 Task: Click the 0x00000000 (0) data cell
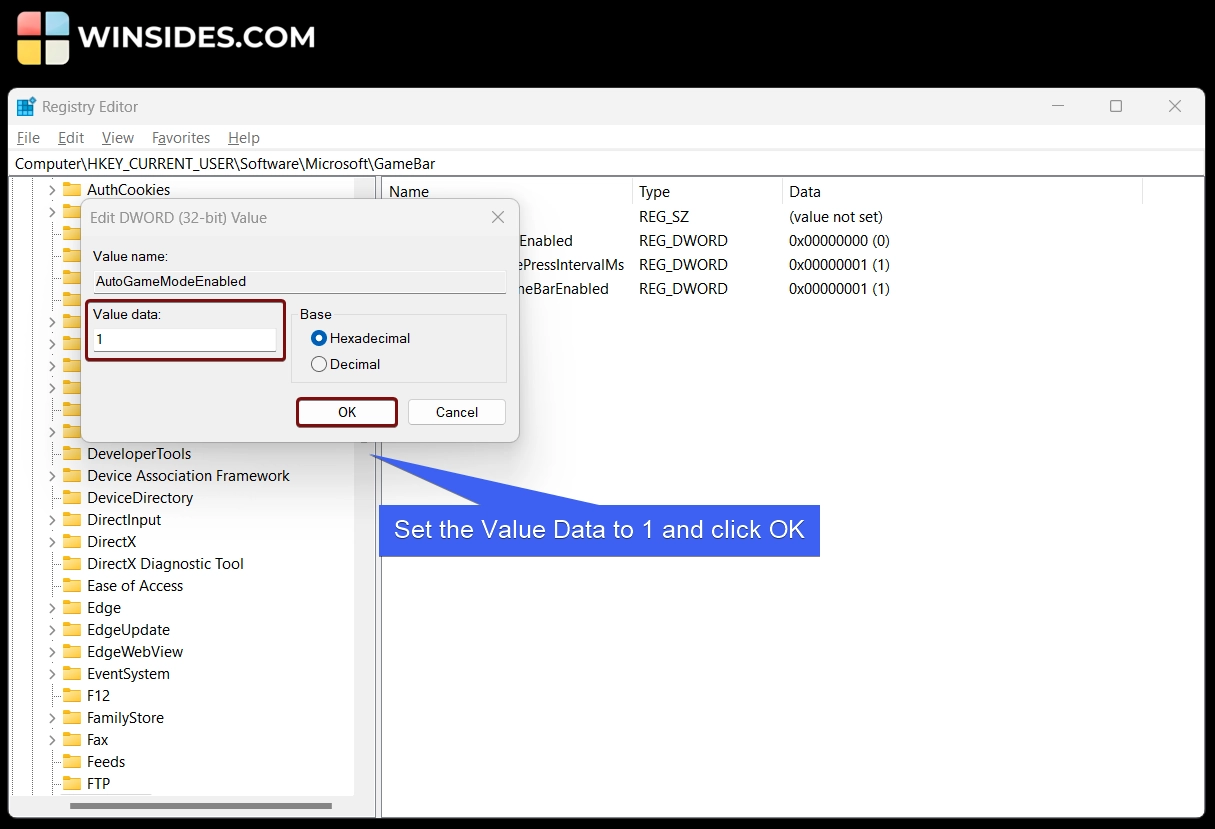(x=839, y=241)
